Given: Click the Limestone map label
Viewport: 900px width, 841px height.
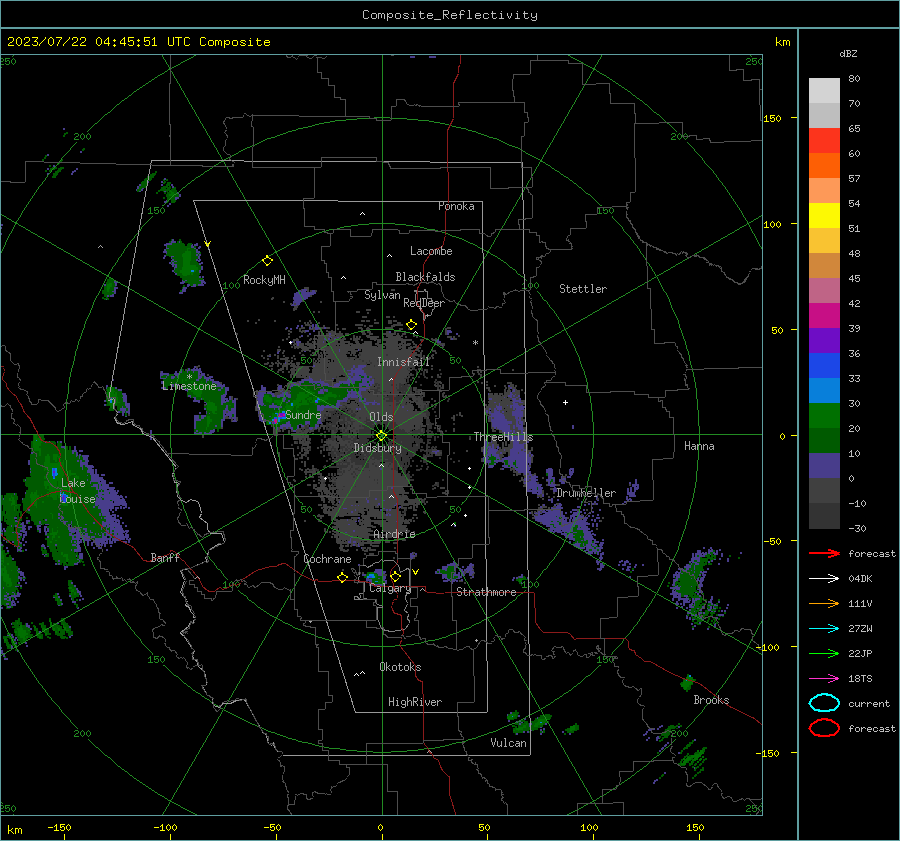Looking at the screenshot, I should click(189, 386).
